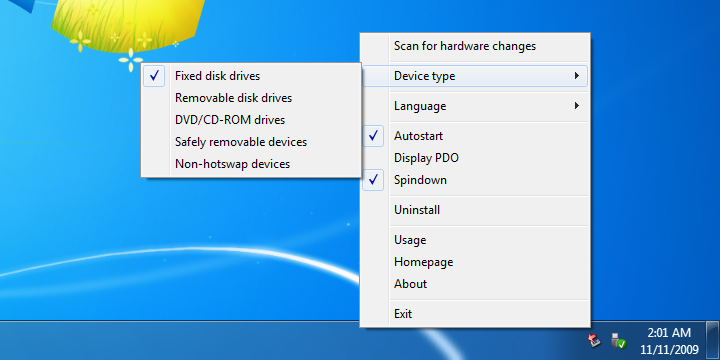Click the HotSwap tray icon with red arrow
Viewport: 720px width, 360px height.
[595, 340]
